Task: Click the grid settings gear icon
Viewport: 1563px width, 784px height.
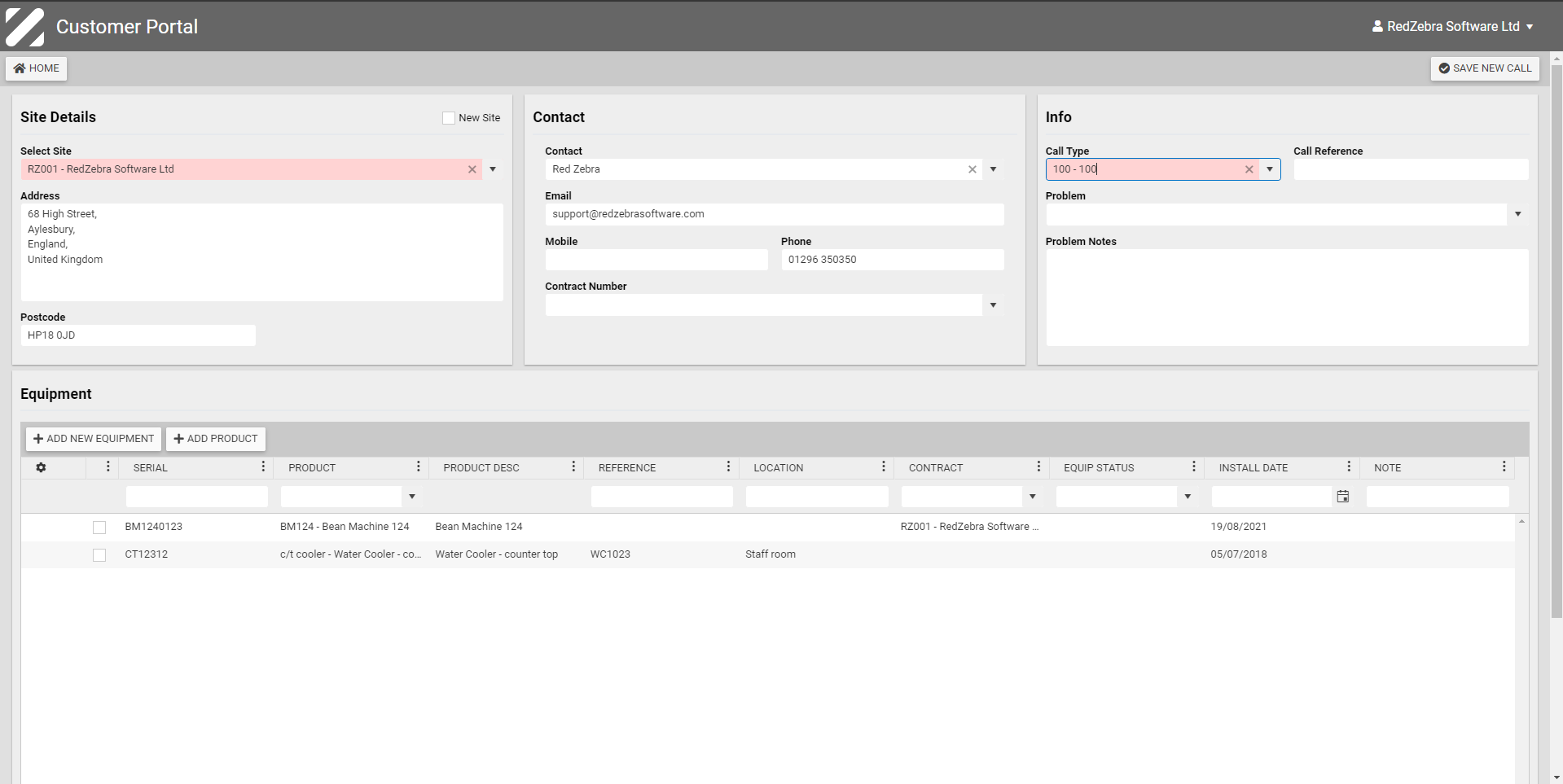Action: click(41, 467)
